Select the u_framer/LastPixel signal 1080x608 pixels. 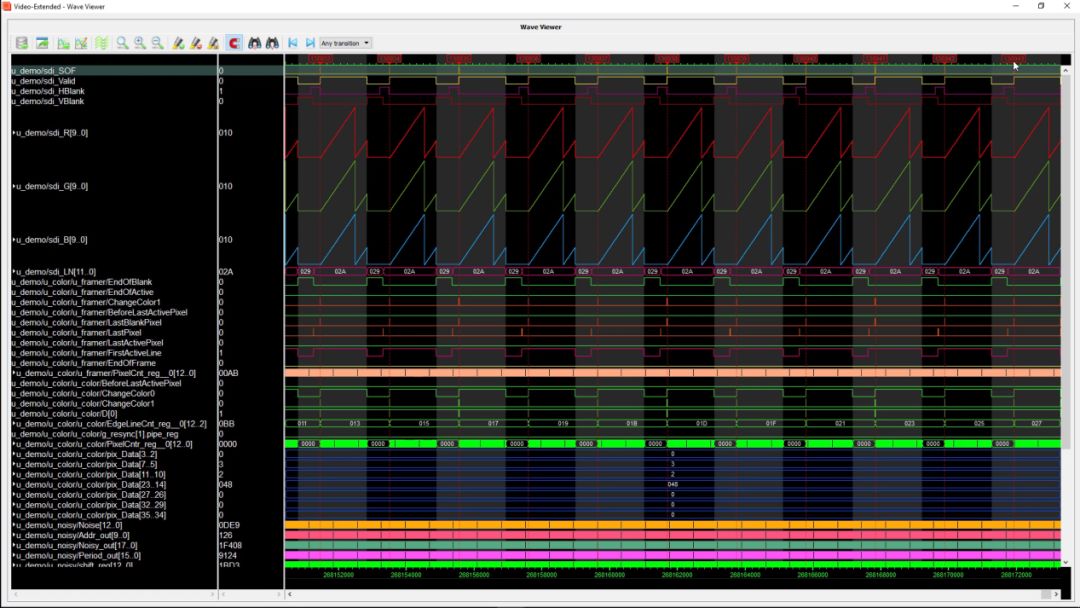[76, 333]
